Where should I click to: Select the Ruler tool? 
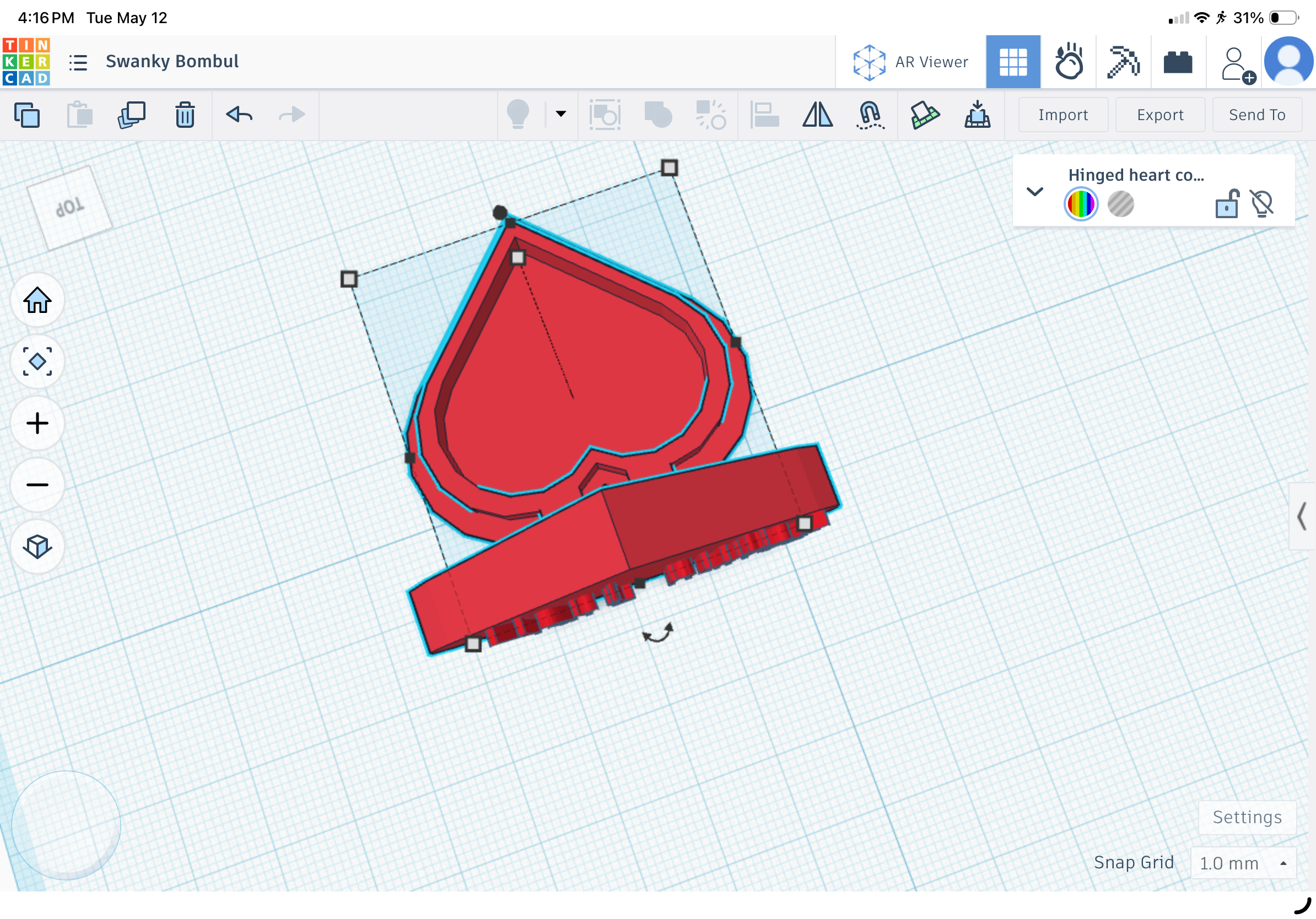click(x=925, y=115)
